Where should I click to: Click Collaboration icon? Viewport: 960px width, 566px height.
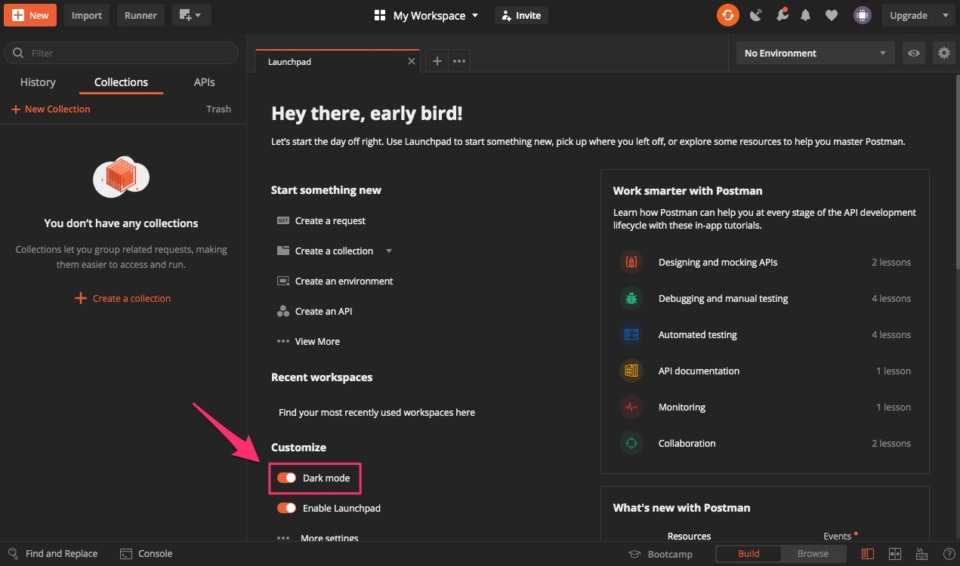(631, 443)
